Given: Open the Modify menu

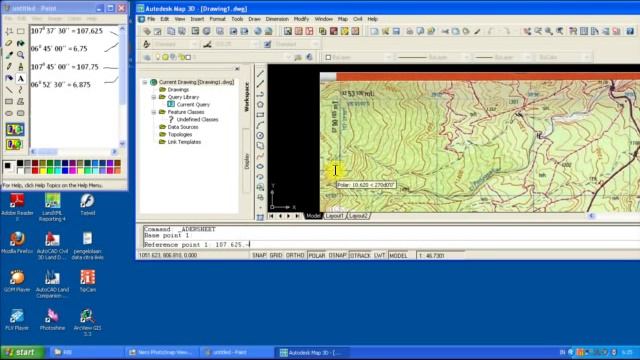Looking at the screenshot, I should 301,19.
